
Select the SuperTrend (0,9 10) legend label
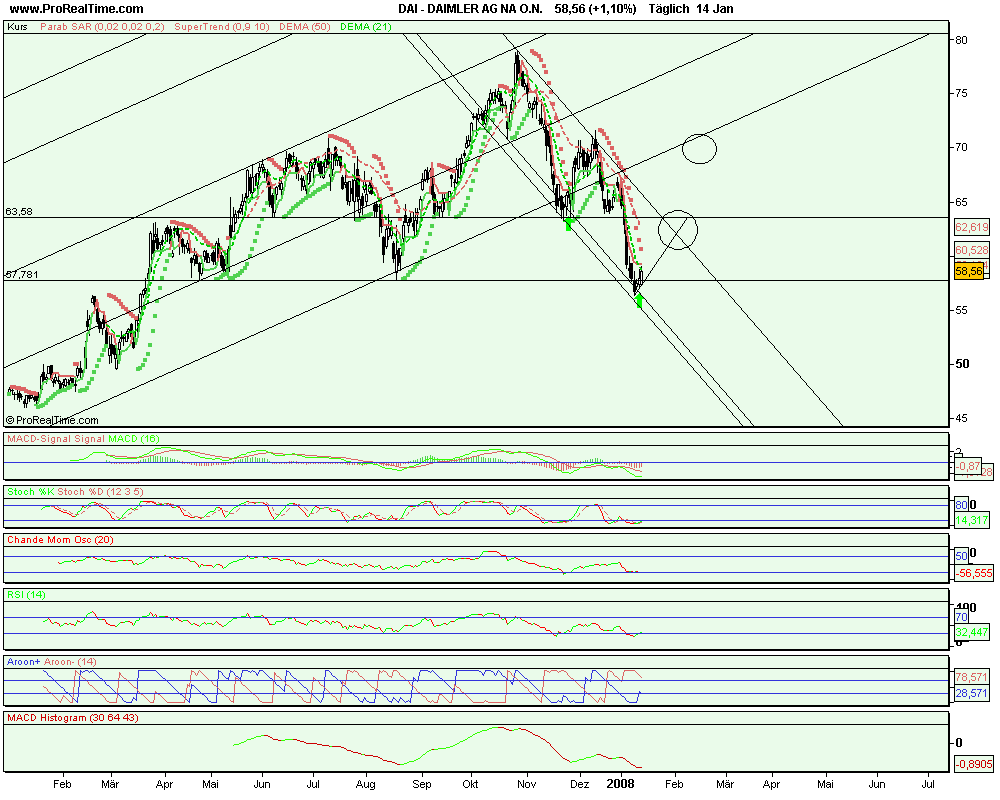[221, 27]
